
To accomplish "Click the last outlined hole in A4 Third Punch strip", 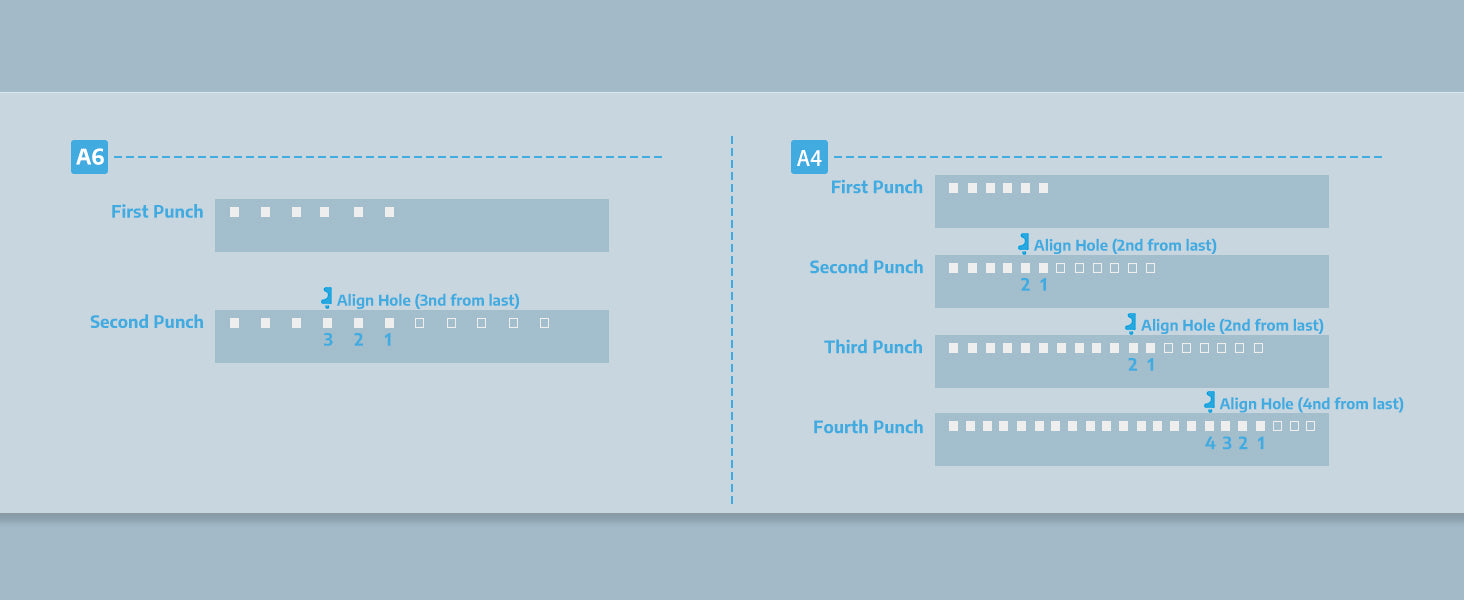I will pyautogui.click(x=1258, y=348).
